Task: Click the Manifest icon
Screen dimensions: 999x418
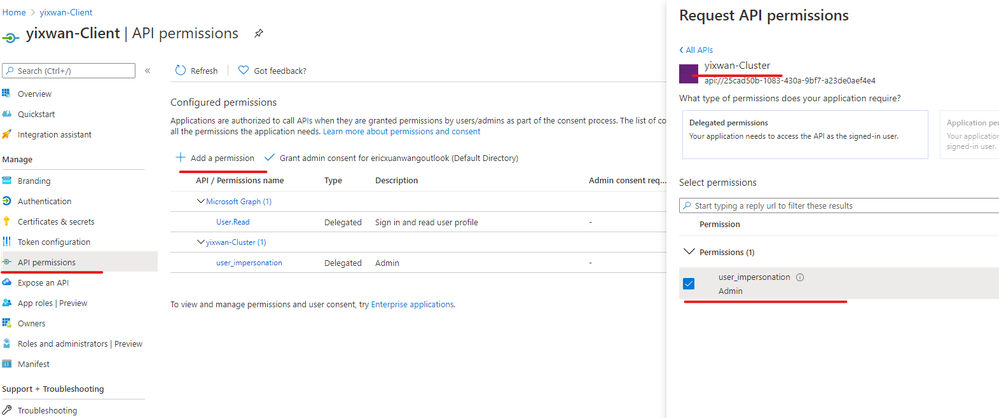Action: click(x=7, y=364)
